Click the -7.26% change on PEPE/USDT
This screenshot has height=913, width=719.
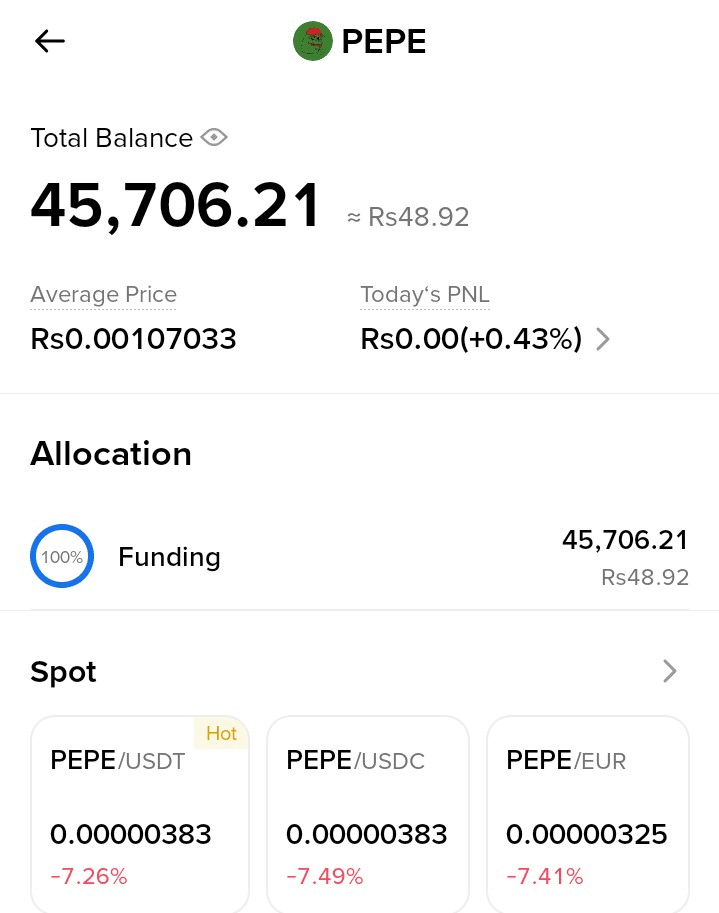click(x=89, y=876)
